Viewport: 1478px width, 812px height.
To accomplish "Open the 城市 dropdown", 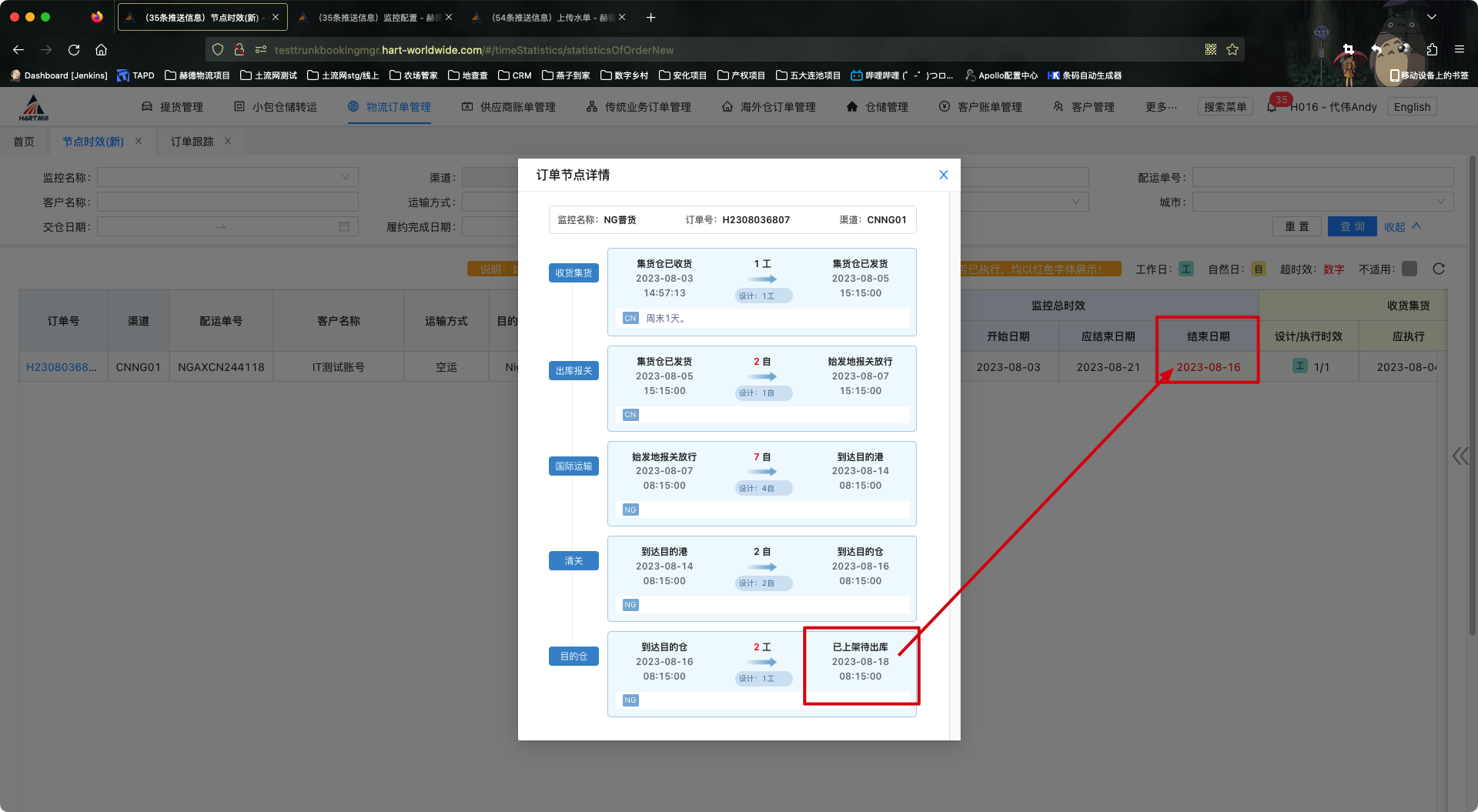I will 1322,202.
